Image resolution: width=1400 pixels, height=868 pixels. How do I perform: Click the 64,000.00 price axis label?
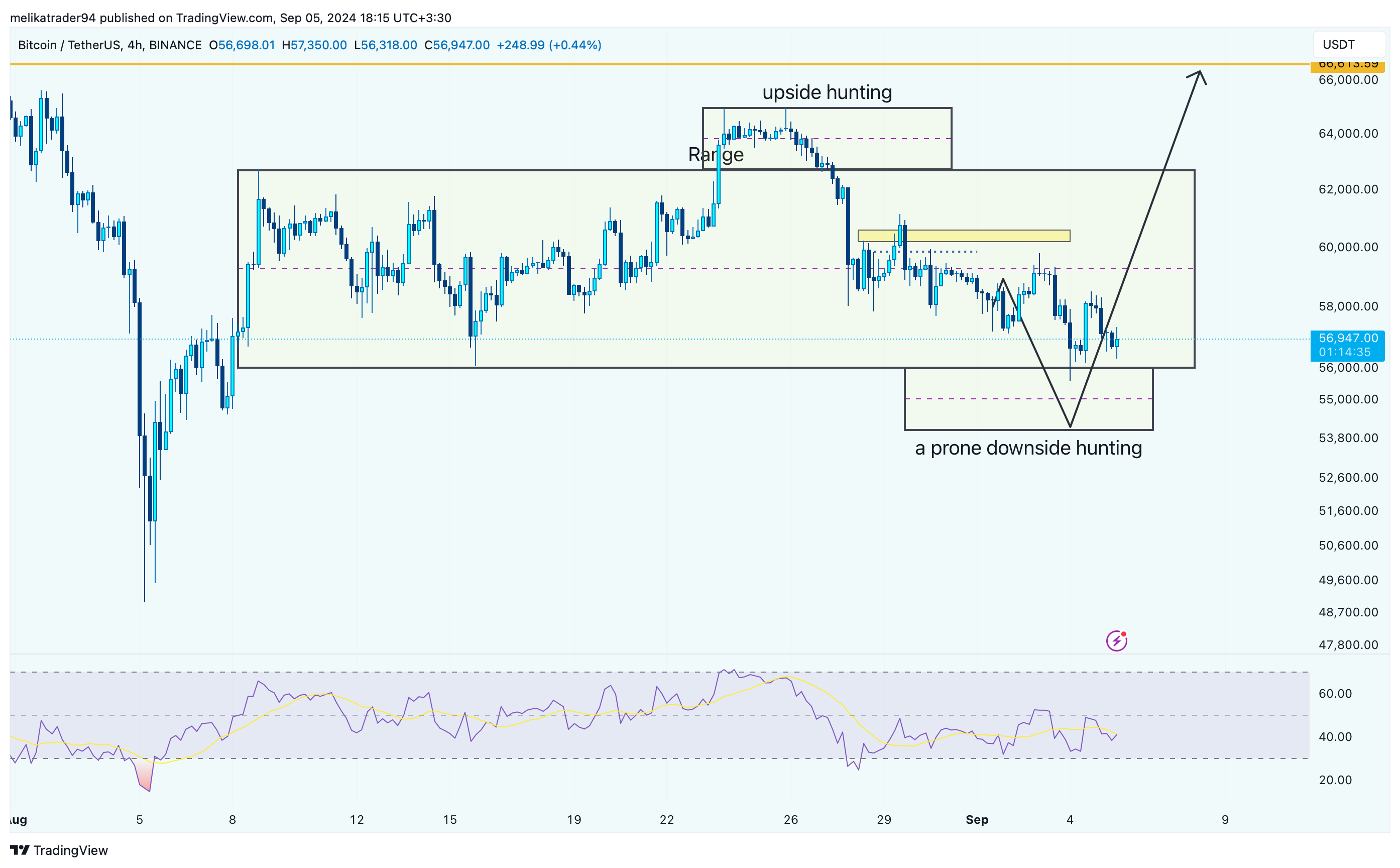[1348, 133]
